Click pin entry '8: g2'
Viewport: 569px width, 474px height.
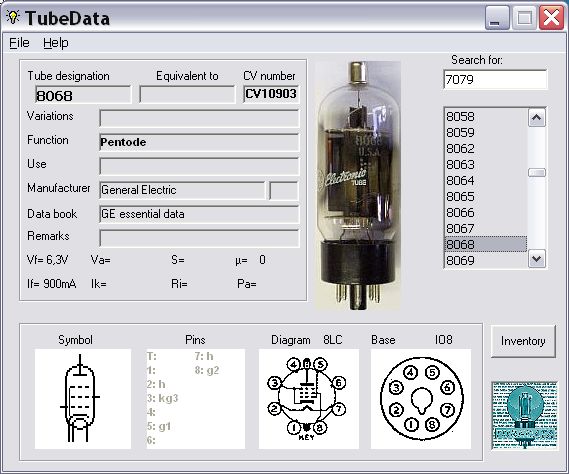click(x=207, y=370)
